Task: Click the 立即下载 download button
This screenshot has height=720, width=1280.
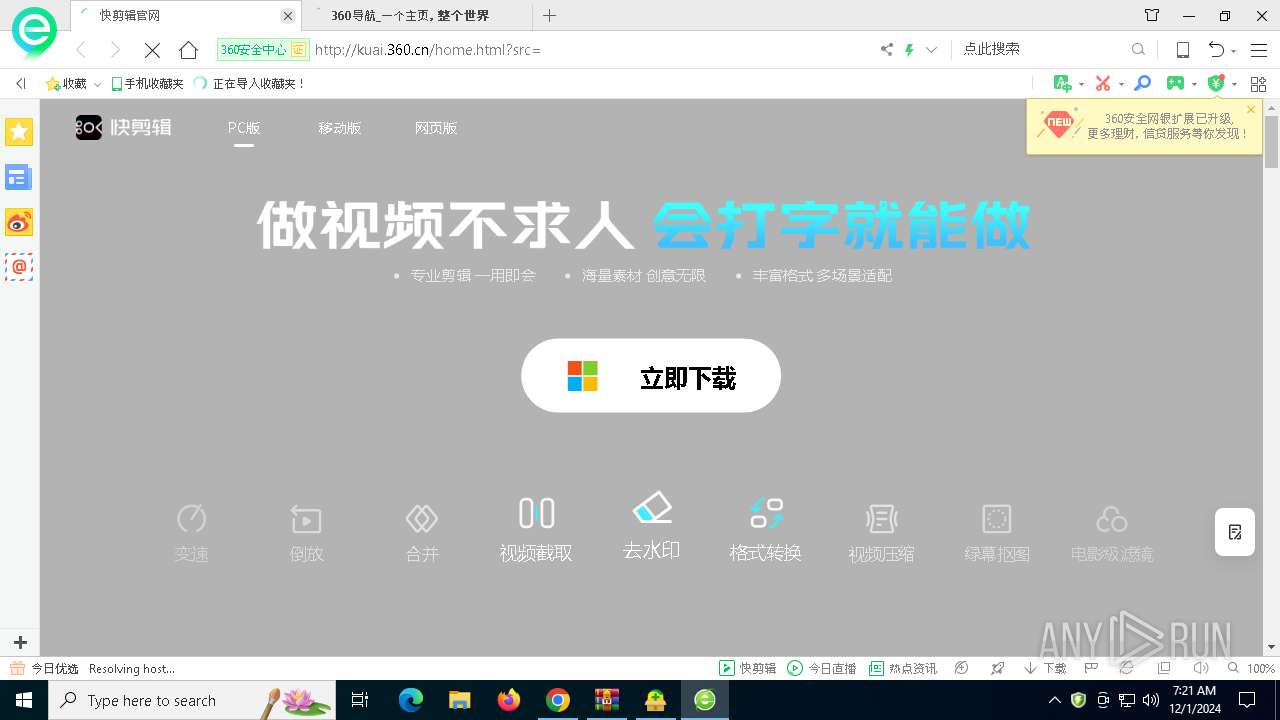Action: tap(651, 376)
